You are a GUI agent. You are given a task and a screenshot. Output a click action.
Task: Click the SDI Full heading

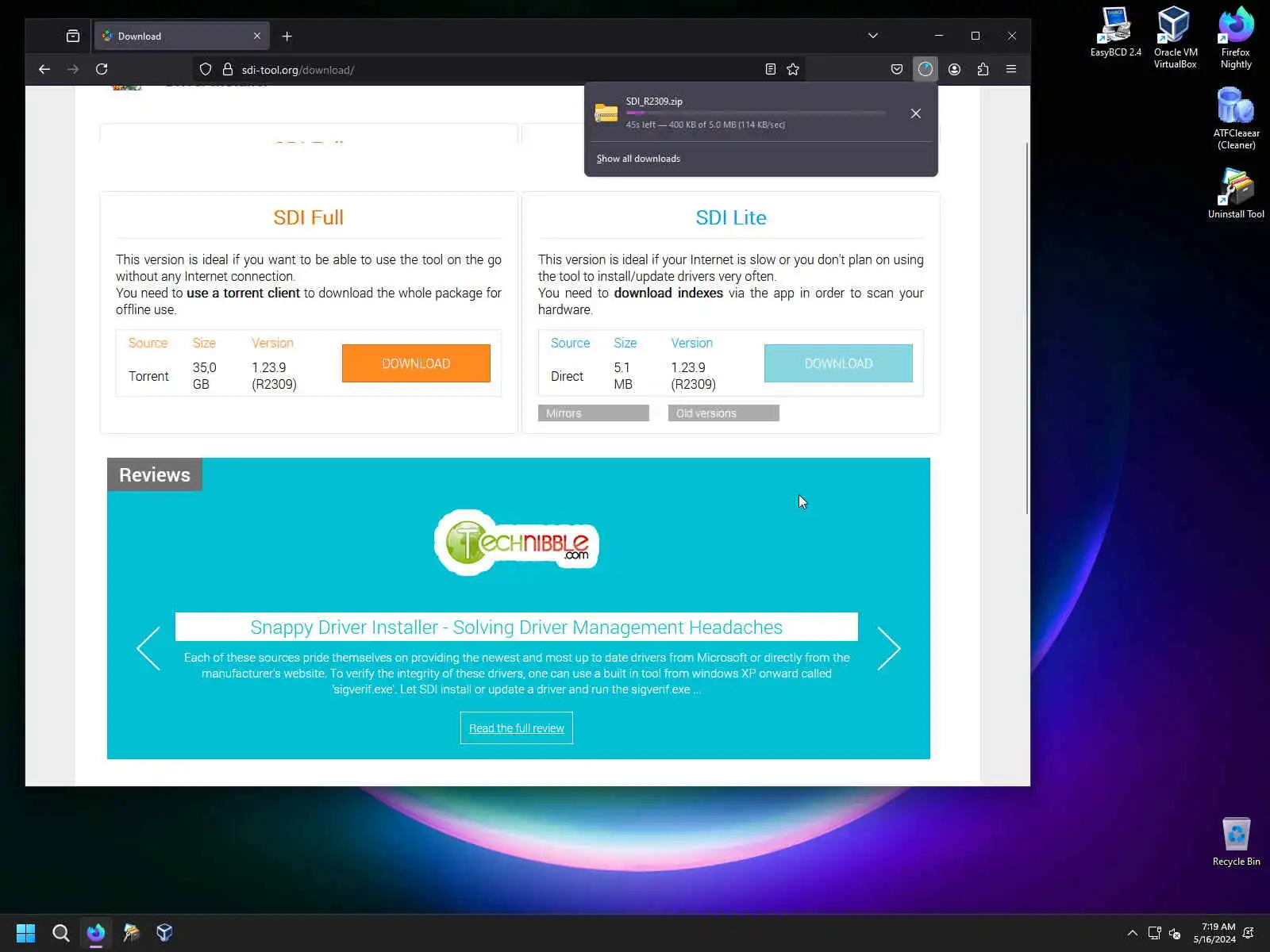pyautogui.click(x=309, y=217)
